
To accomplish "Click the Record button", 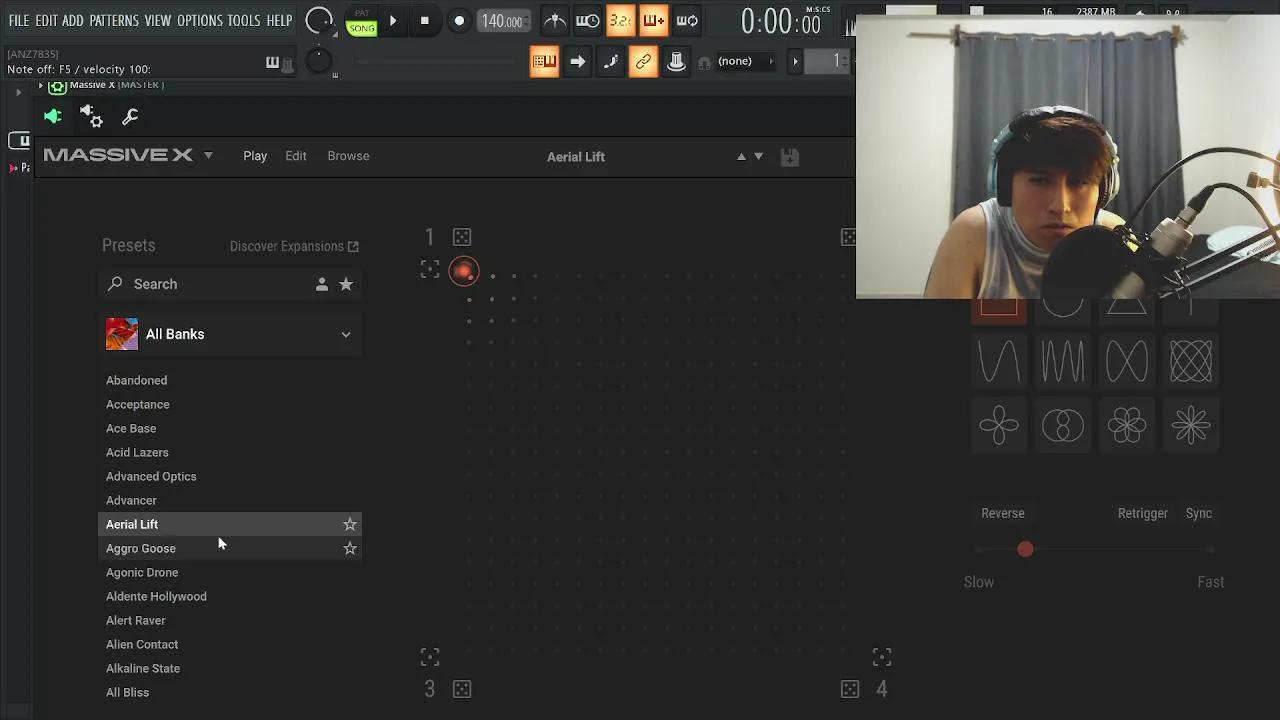I will pyautogui.click(x=459, y=21).
